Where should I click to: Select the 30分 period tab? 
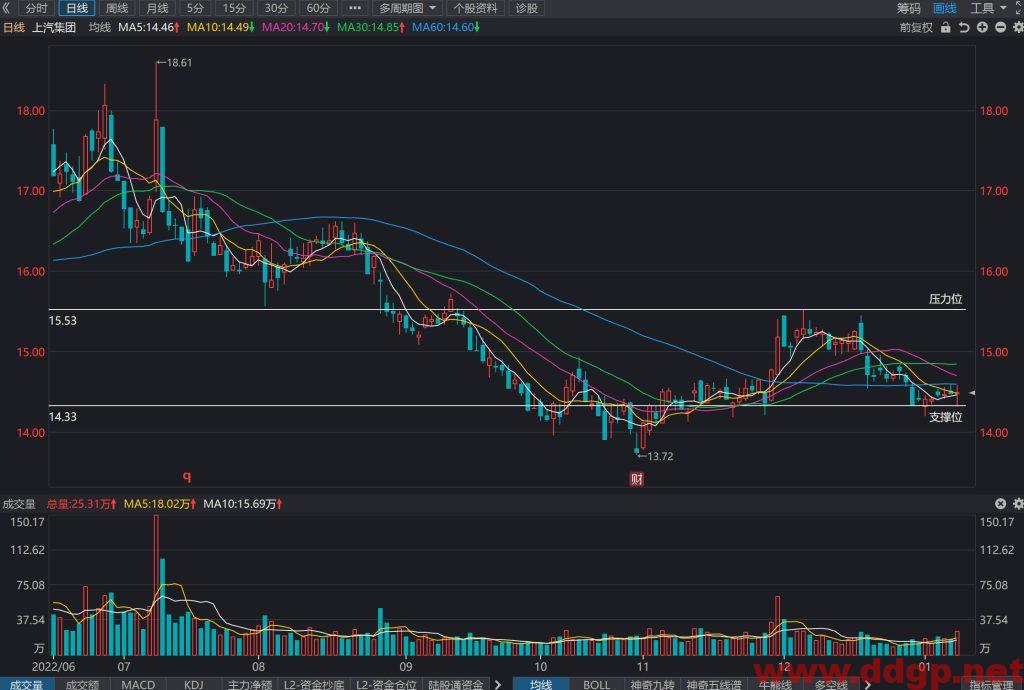276,8
